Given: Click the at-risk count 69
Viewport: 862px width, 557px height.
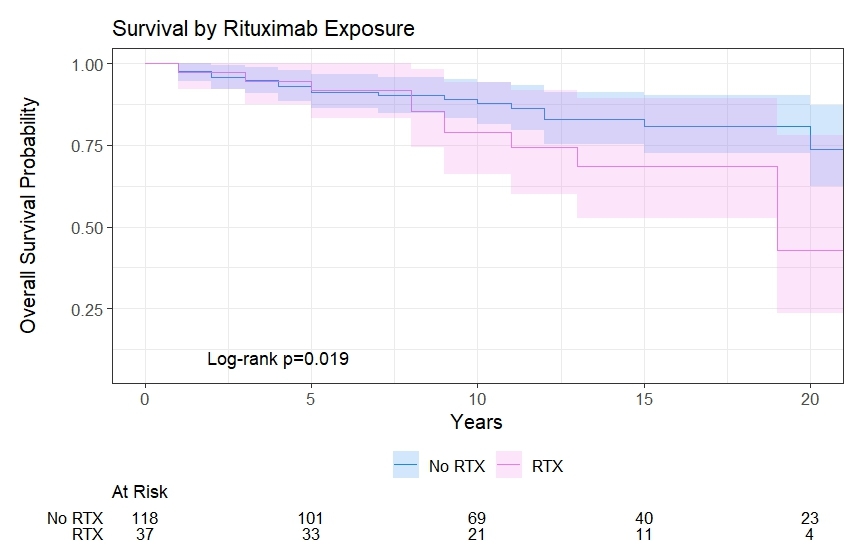Looking at the screenshot, I should (476, 518).
